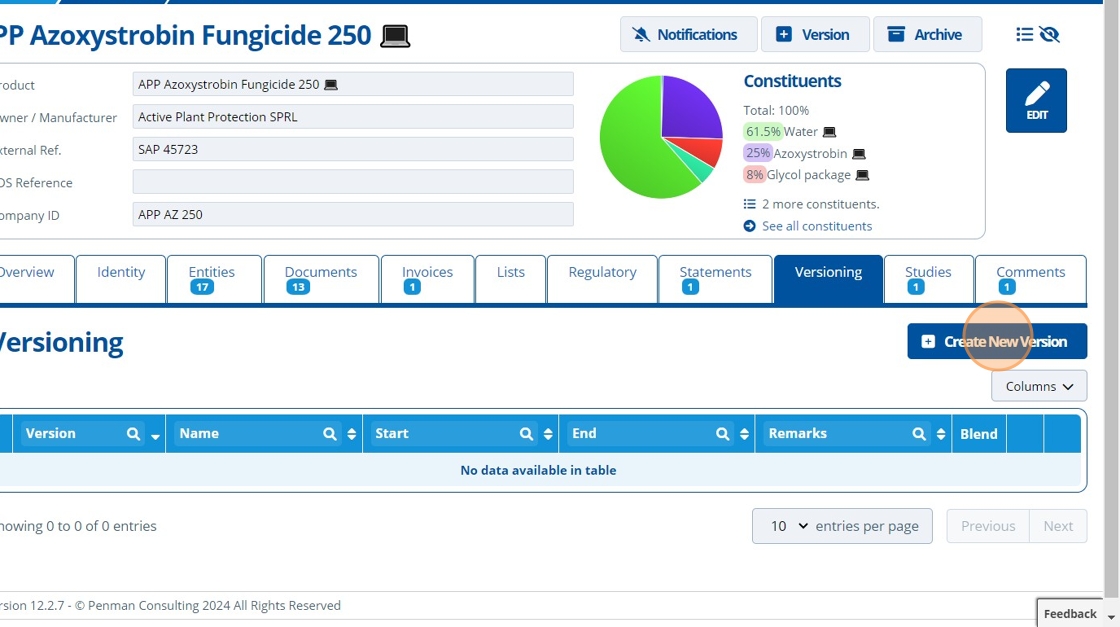Click the laptop icon beside the product title
The height and width of the screenshot is (627, 1120).
pos(395,36)
